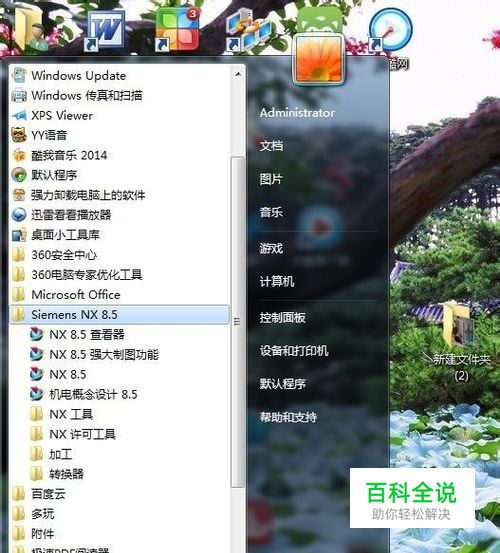
Task: Open 计算机 from Start menu
Action: point(277,281)
